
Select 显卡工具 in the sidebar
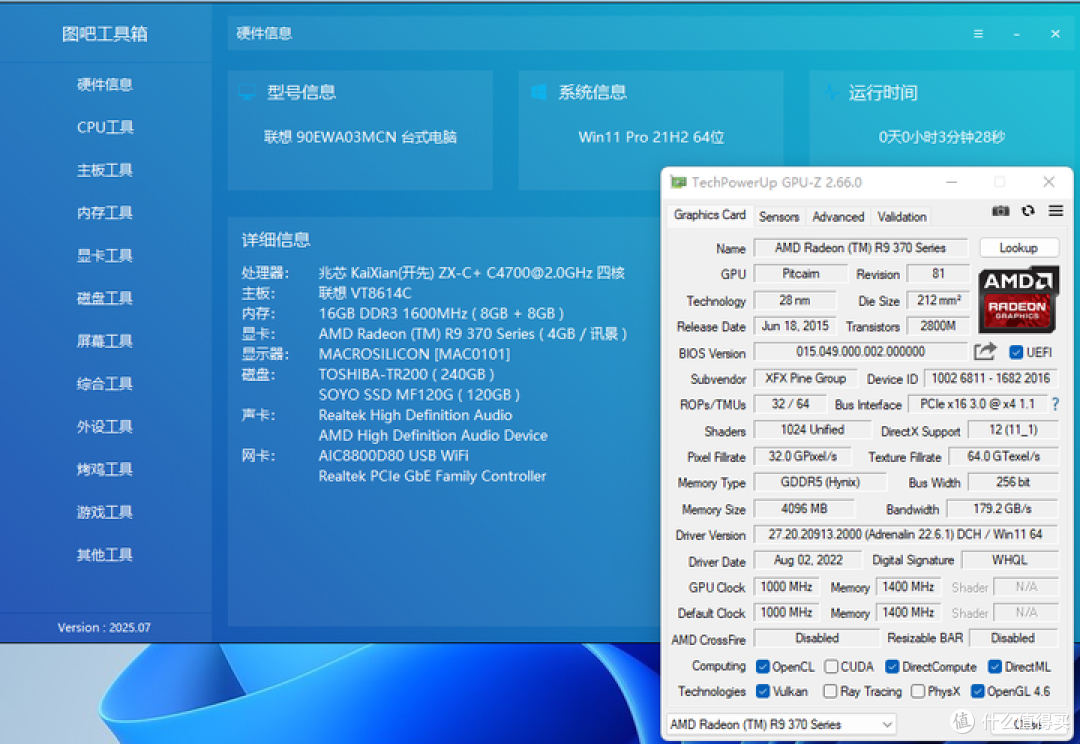(105, 256)
